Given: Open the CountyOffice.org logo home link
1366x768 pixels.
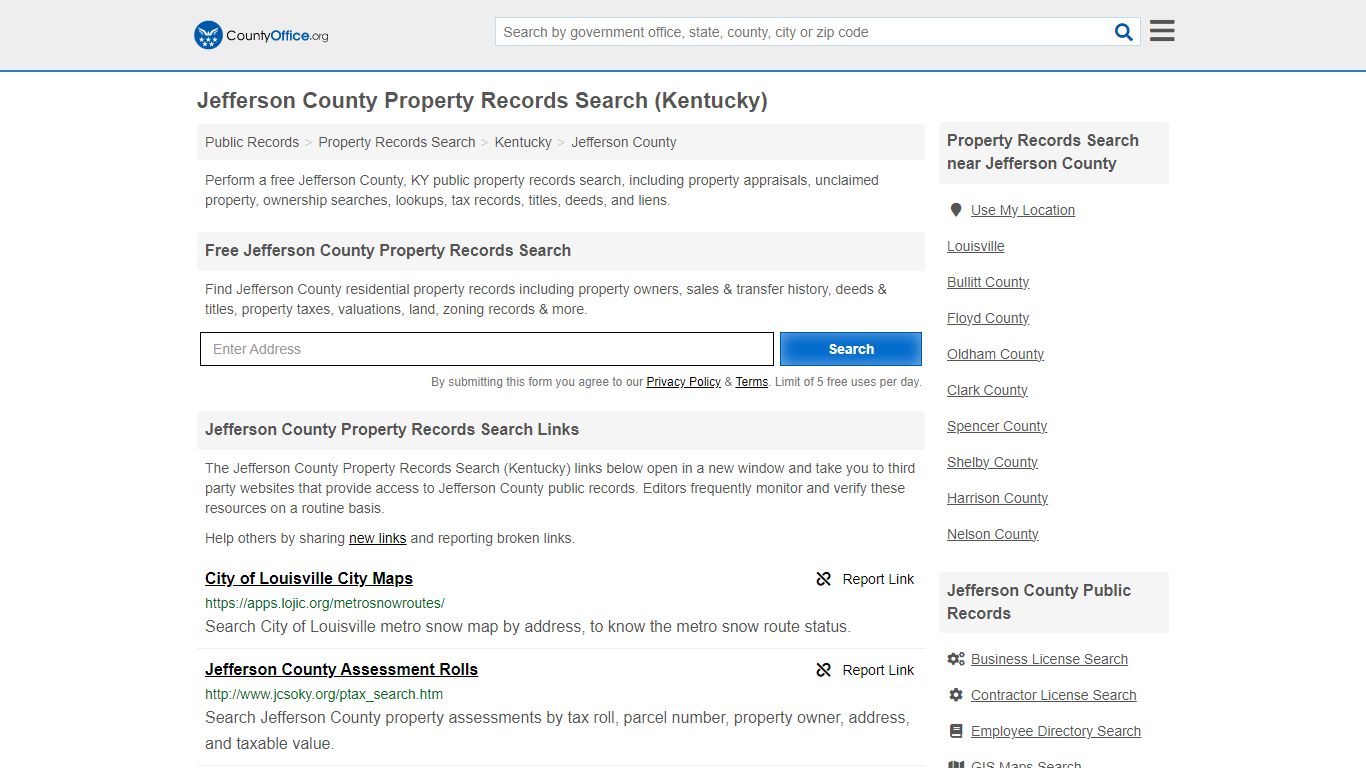Looking at the screenshot, I should (261, 35).
